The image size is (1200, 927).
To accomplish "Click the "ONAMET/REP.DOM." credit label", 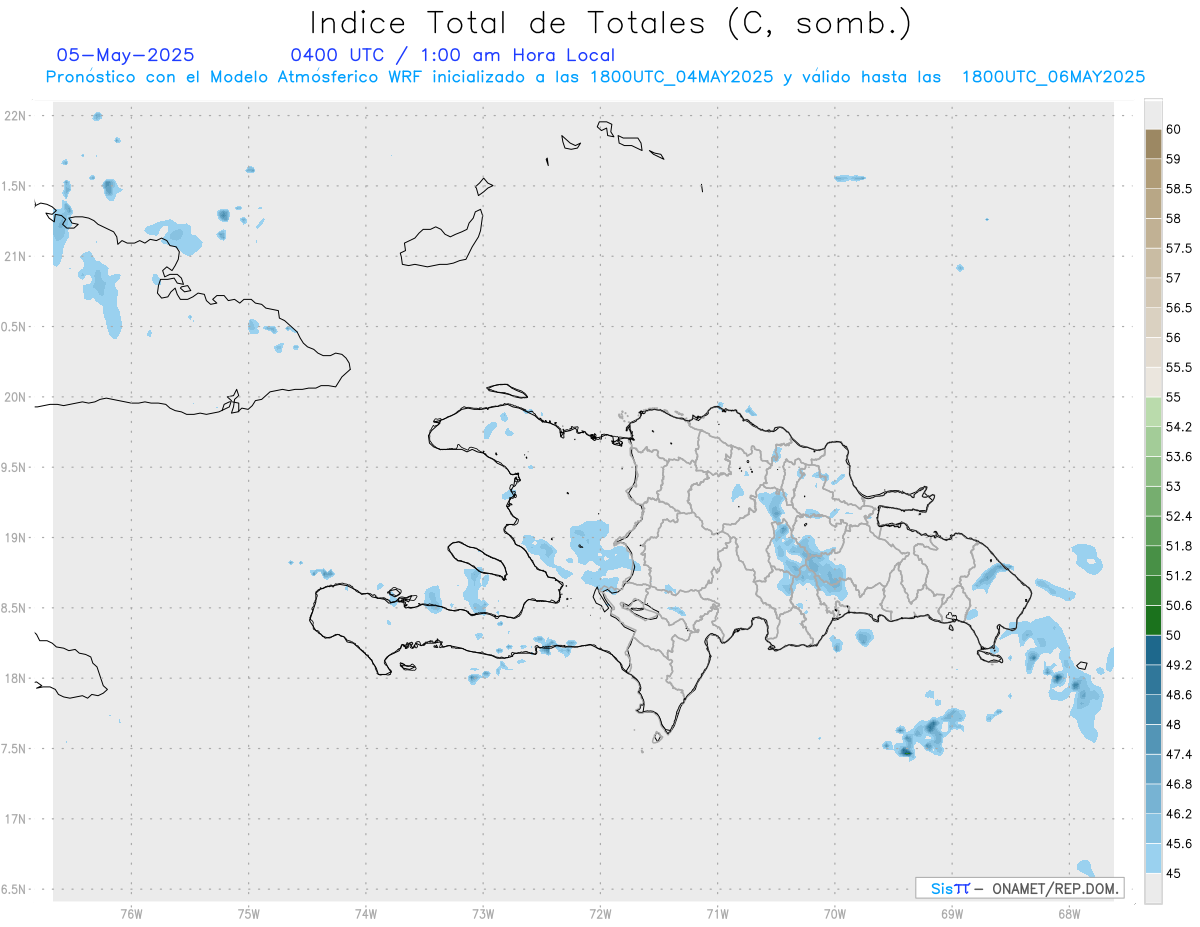I will tap(1054, 888).
